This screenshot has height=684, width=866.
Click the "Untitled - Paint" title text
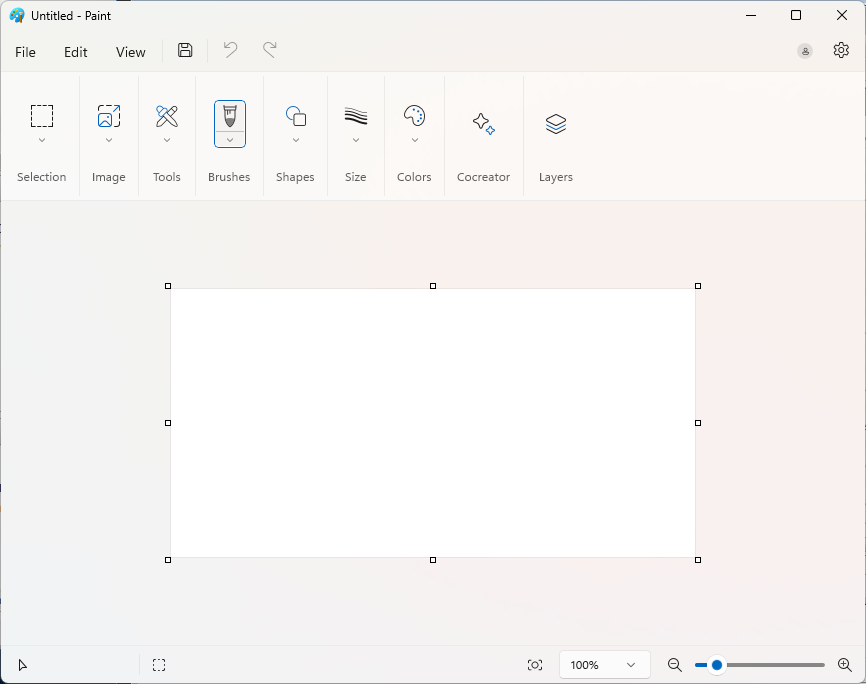pyautogui.click(x=71, y=15)
